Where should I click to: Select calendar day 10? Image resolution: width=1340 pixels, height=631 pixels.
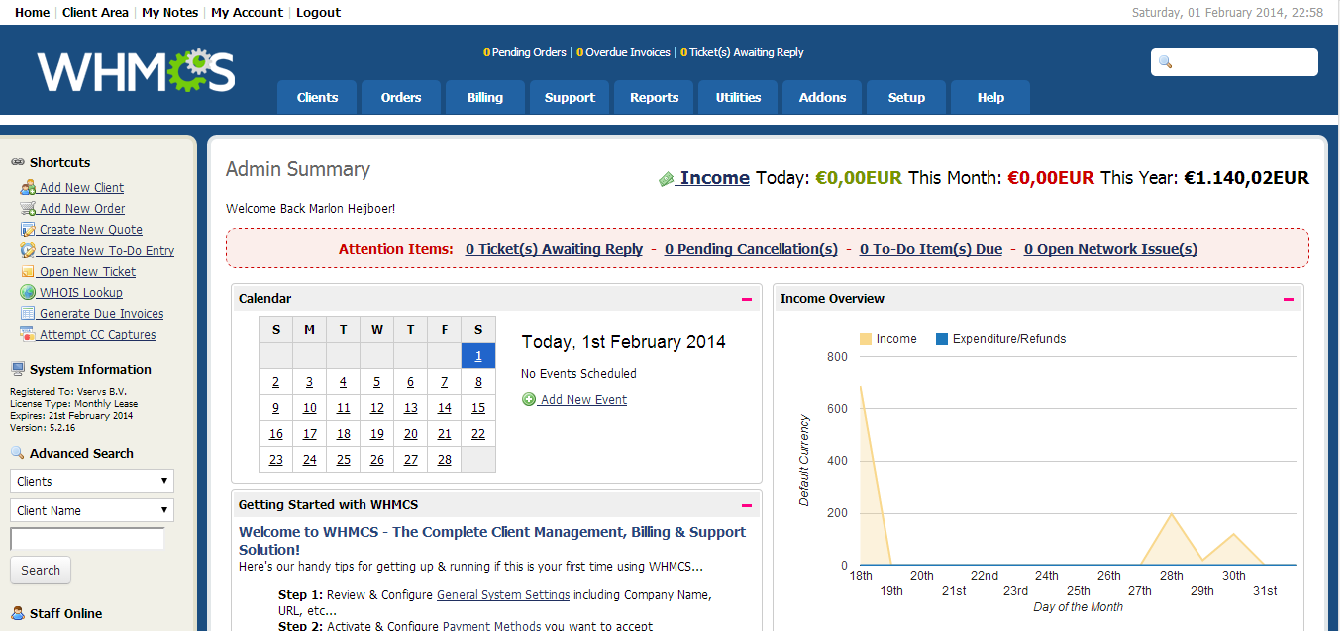pyautogui.click(x=310, y=408)
